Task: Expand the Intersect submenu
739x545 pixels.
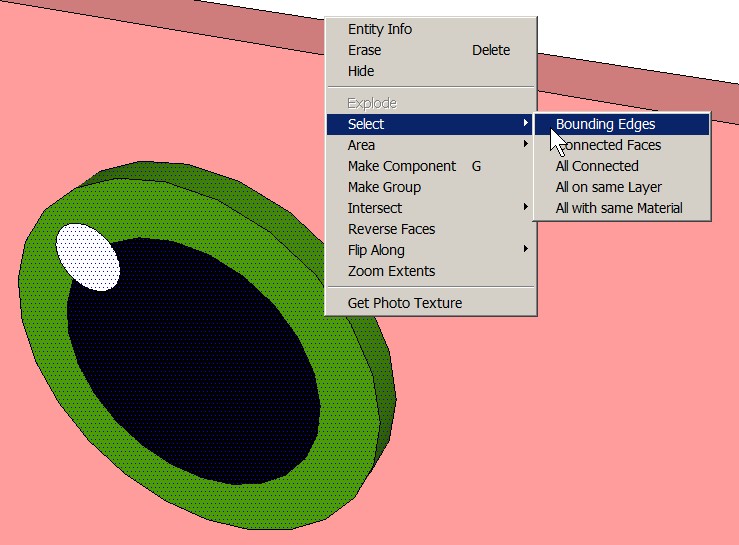Action: [x=375, y=208]
